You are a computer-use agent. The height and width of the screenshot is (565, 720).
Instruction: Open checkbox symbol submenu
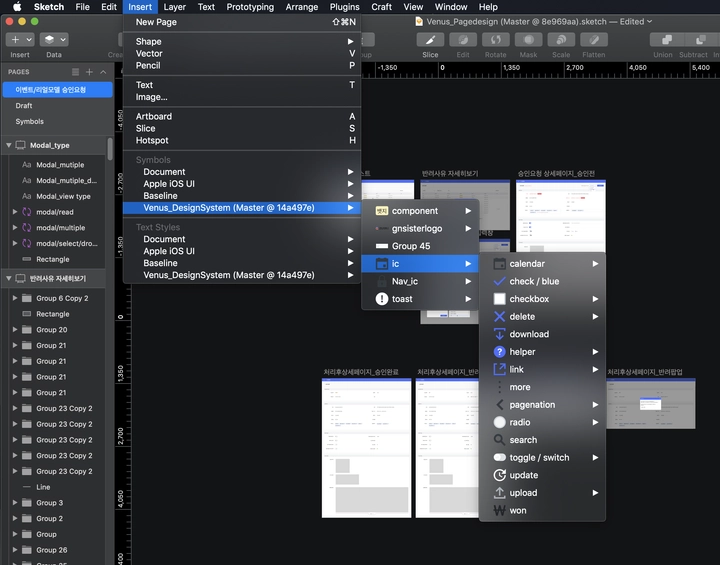[542, 299]
